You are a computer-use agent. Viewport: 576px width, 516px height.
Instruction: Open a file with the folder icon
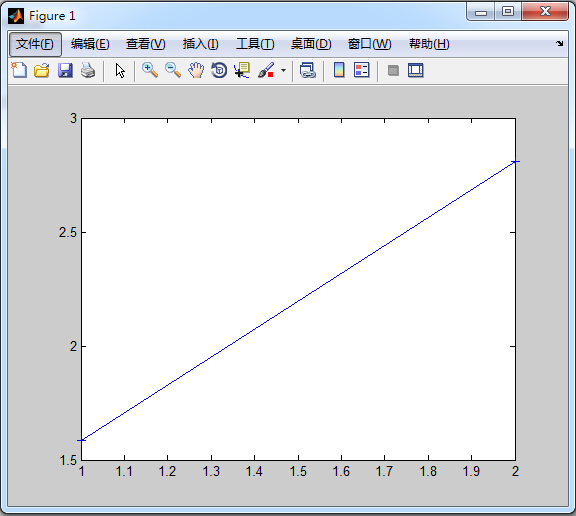coord(42,70)
